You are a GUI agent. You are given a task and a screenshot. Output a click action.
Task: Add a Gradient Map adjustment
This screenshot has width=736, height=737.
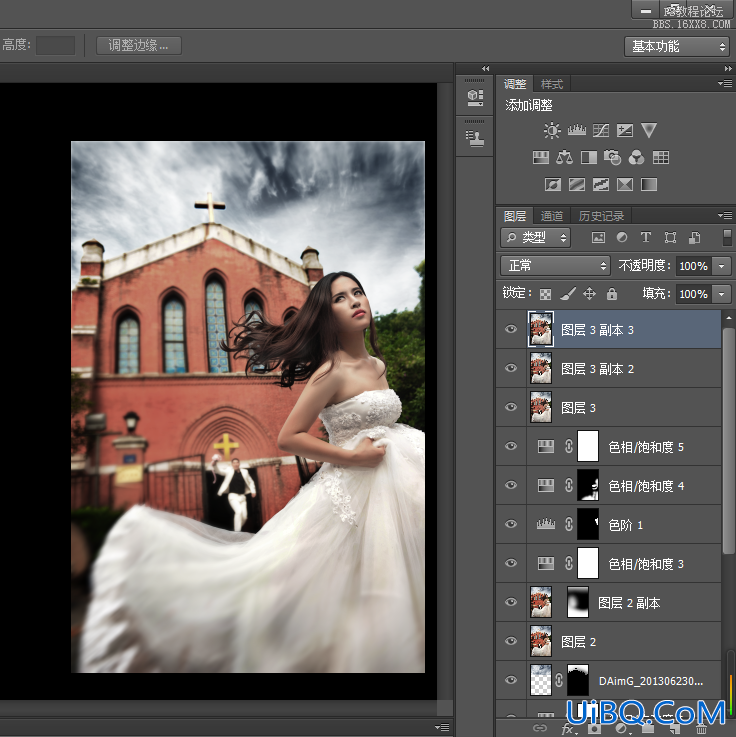coord(649,184)
